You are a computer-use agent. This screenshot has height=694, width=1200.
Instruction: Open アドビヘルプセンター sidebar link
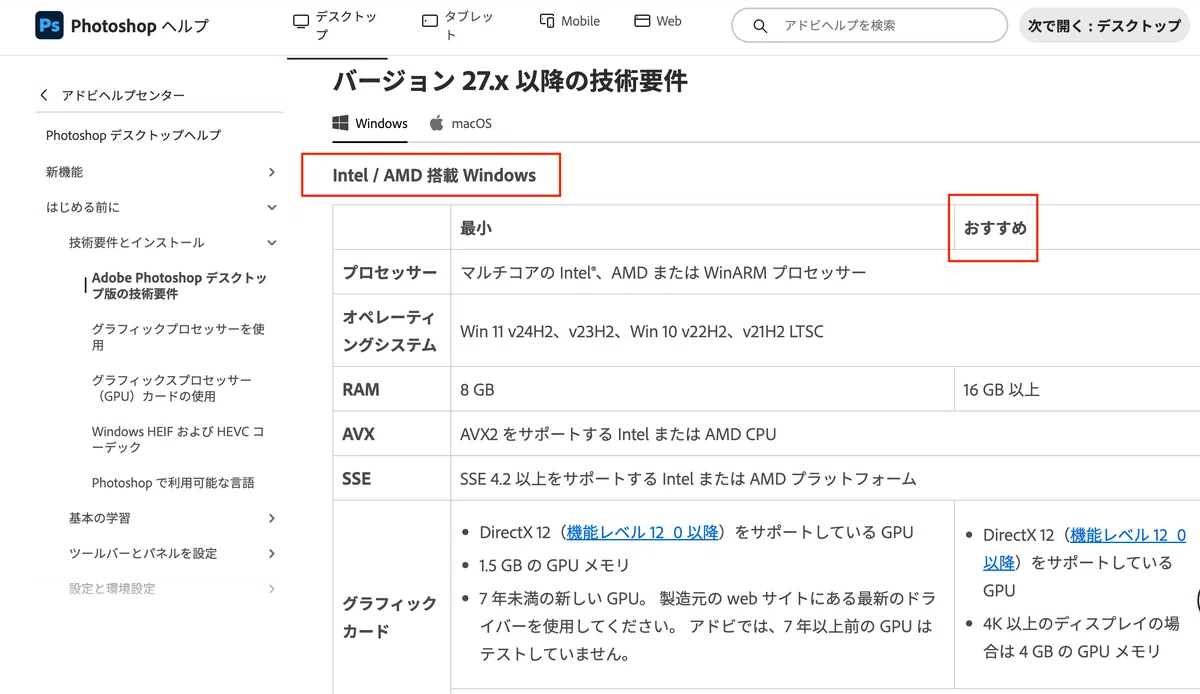click(x=123, y=95)
